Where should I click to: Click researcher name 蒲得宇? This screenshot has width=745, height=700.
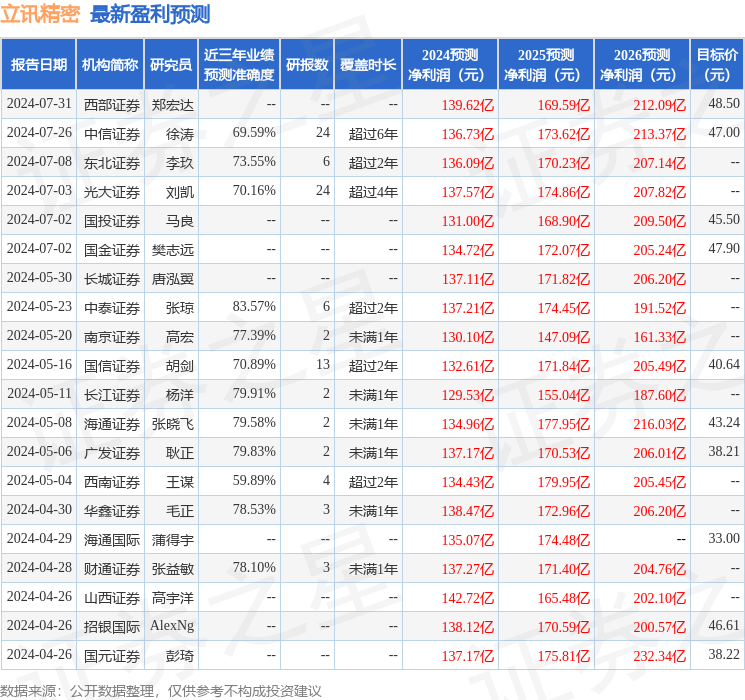click(172, 539)
